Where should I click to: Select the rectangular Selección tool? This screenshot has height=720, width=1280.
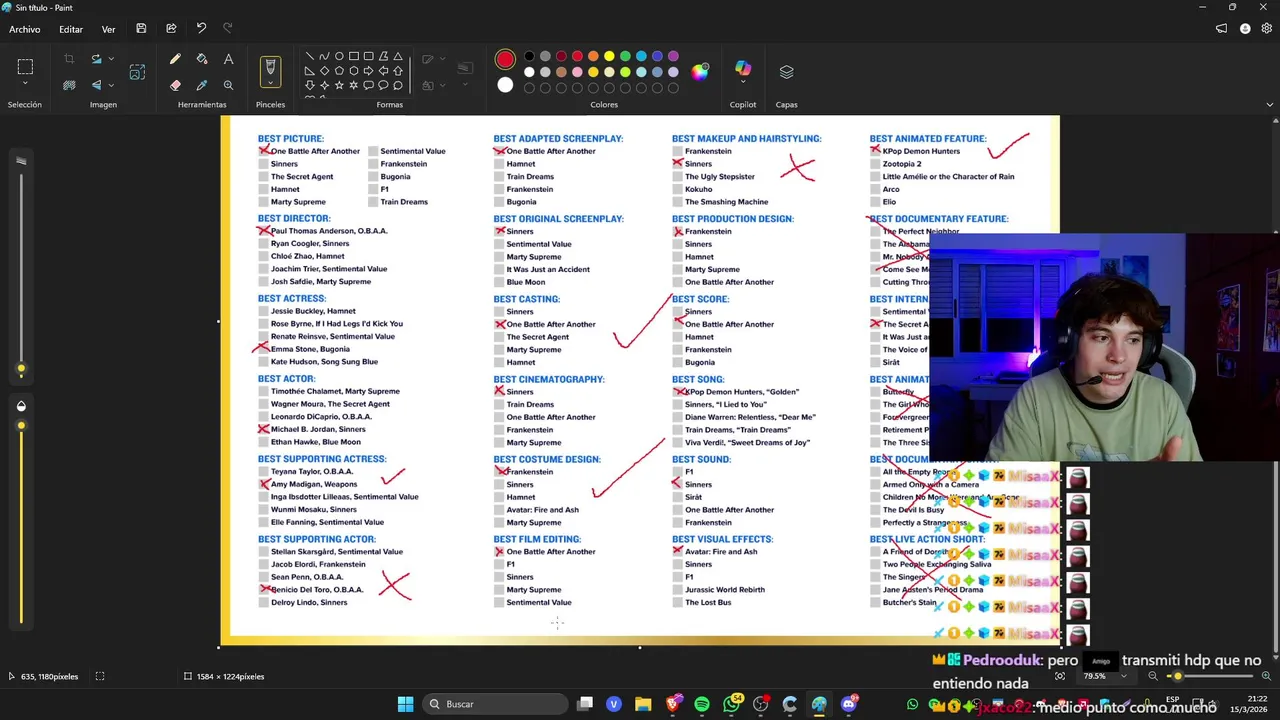[x=25, y=67]
